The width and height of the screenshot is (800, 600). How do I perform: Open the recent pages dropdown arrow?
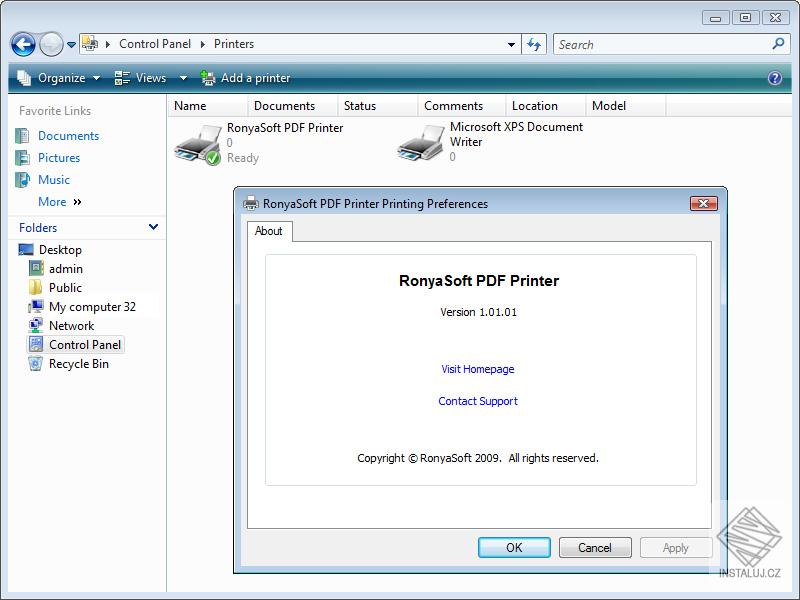click(71, 45)
